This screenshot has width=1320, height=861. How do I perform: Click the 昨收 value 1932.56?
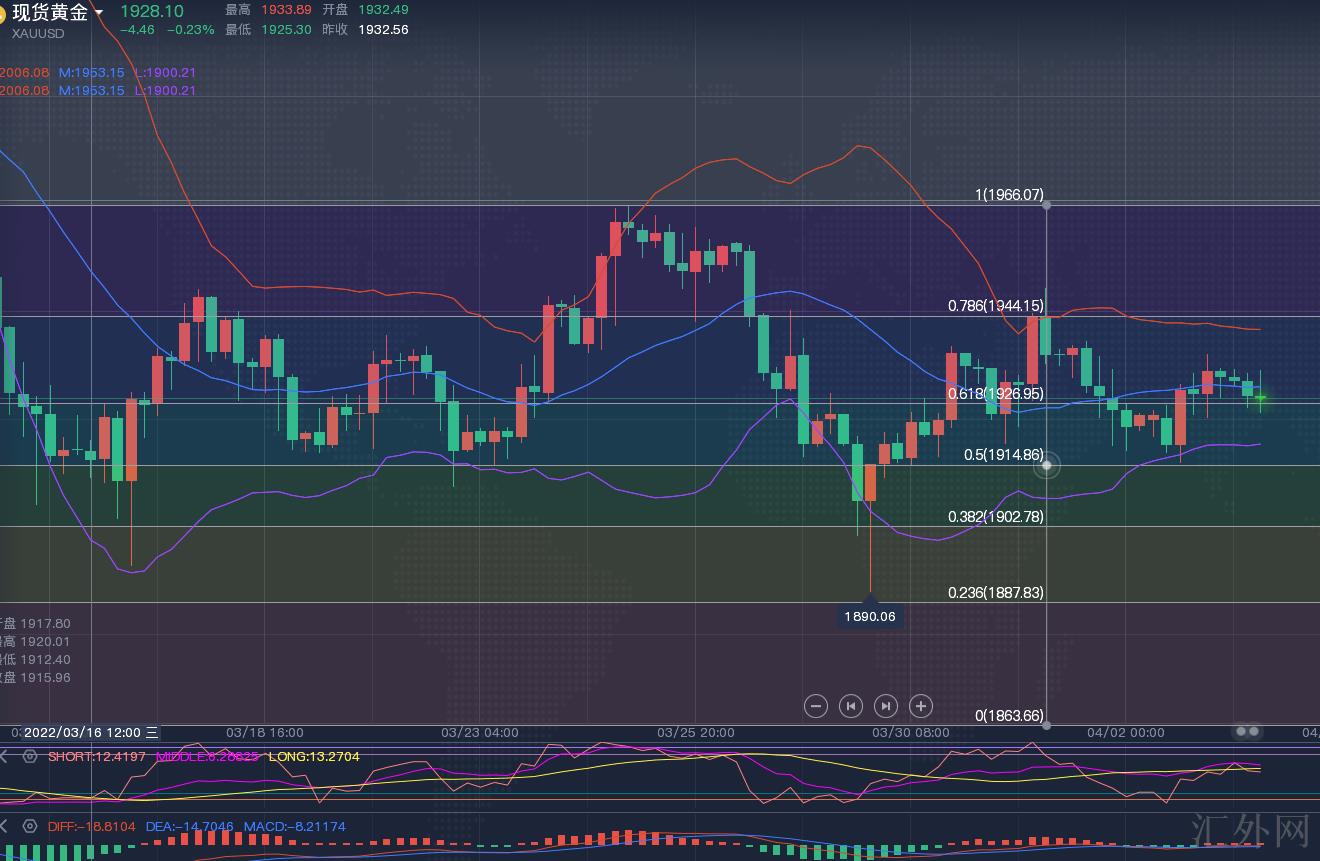click(x=384, y=29)
